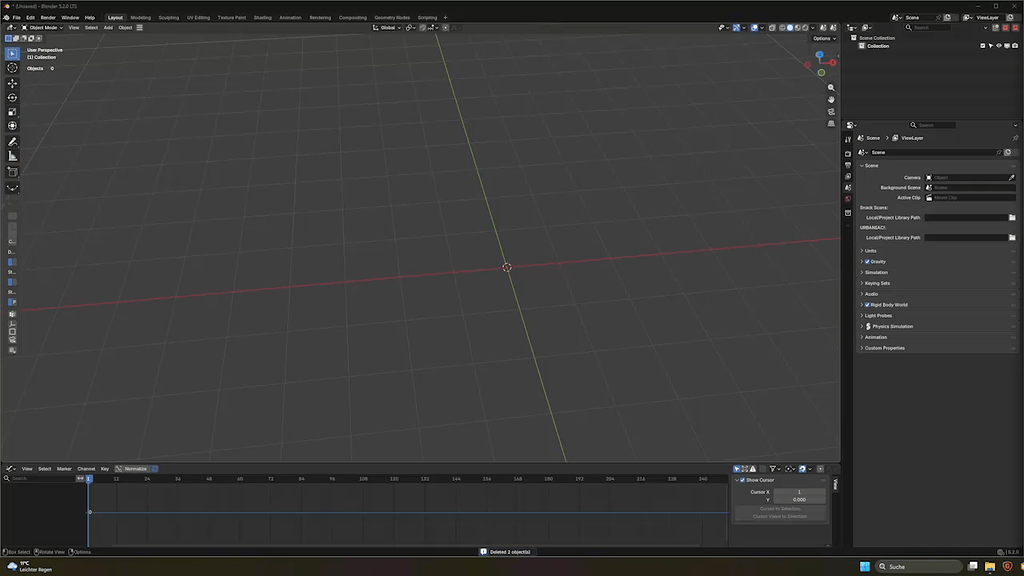The width and height of the screenshot is (1024, 576).
Task: Select the Move tool
Action: (12, 84)
